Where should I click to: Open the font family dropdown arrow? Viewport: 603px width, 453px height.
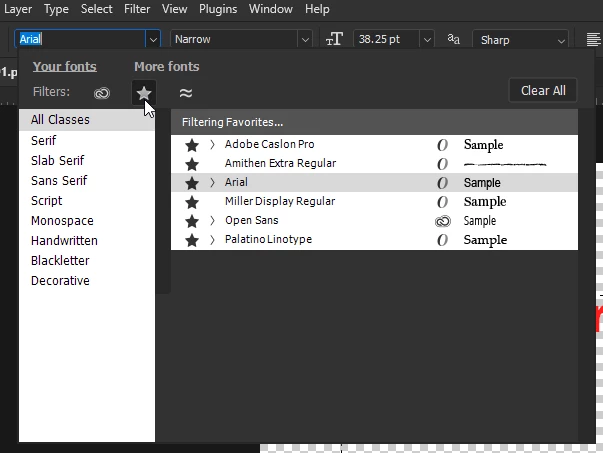(153, 39)
